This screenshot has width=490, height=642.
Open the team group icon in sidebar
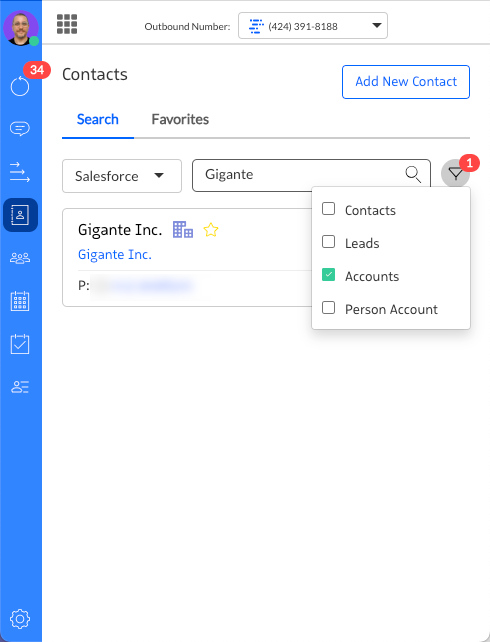pyautogui.click(x=20, y=258)
